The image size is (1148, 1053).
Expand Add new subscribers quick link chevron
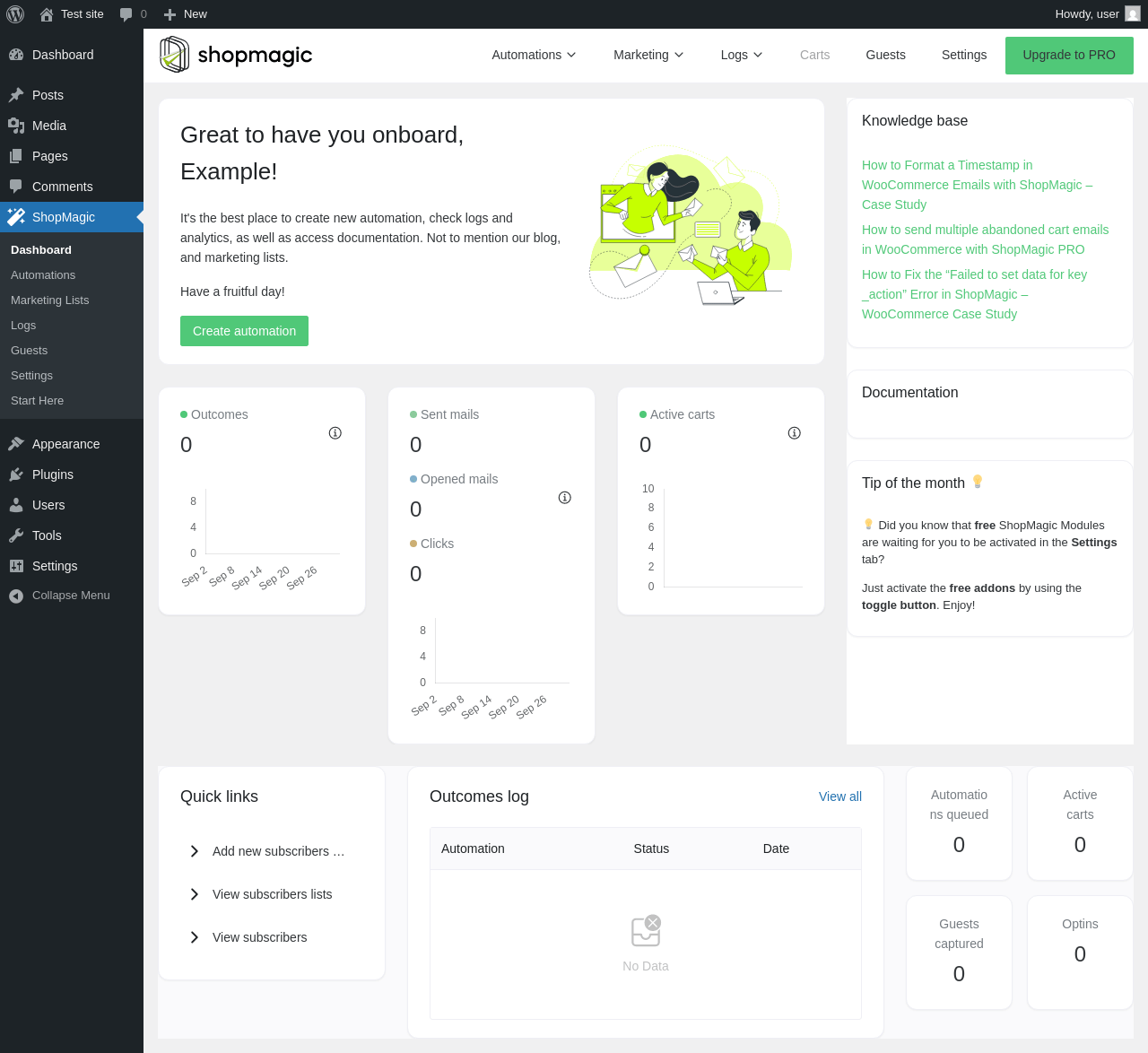click(195, 851)
